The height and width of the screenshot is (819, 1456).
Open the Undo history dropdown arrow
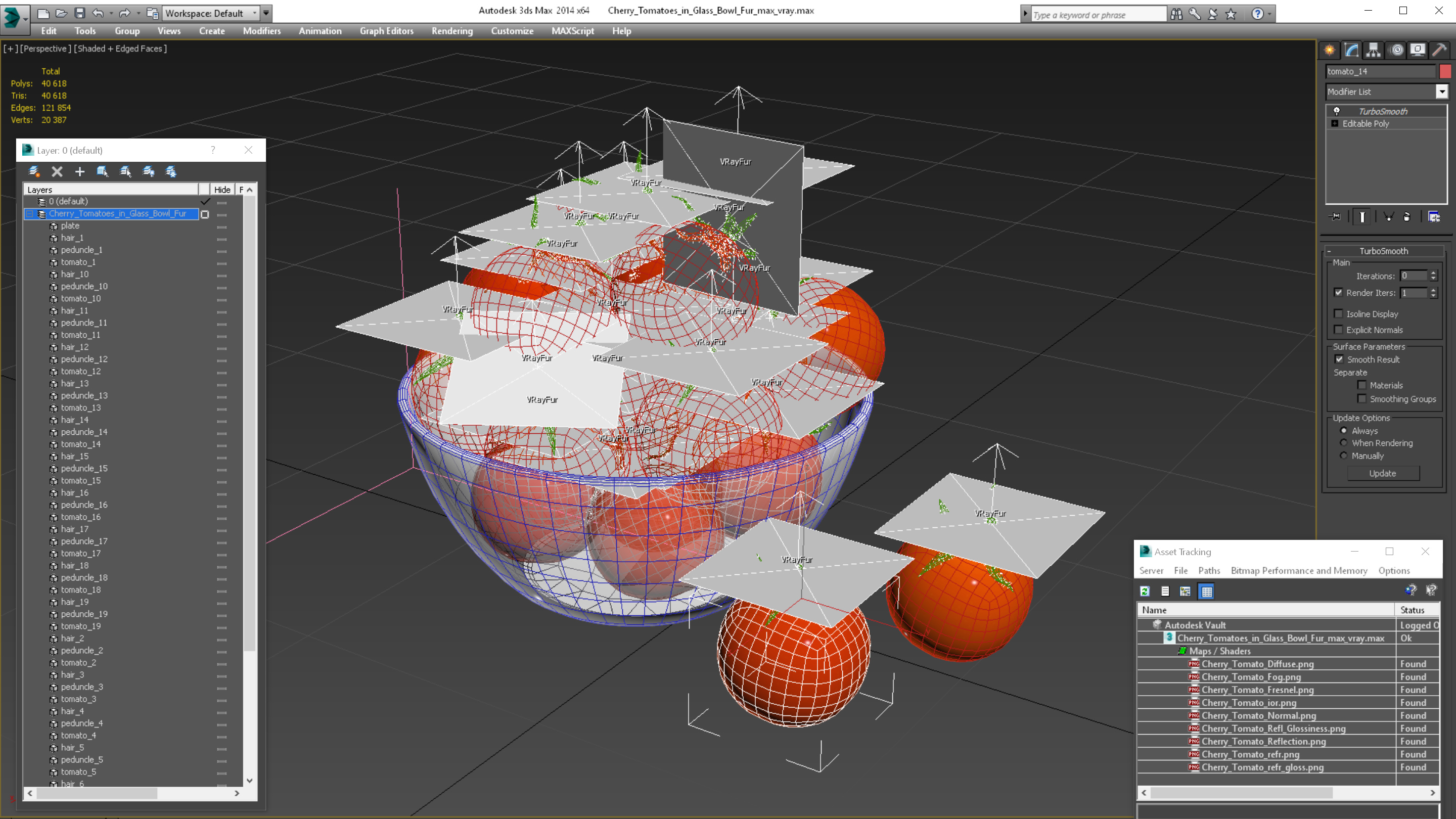click(111, 13)
